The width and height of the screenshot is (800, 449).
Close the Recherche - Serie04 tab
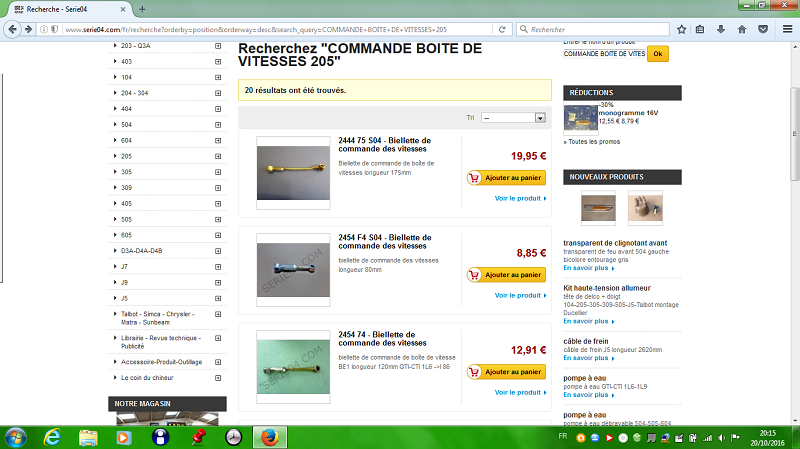click(123, 9)
